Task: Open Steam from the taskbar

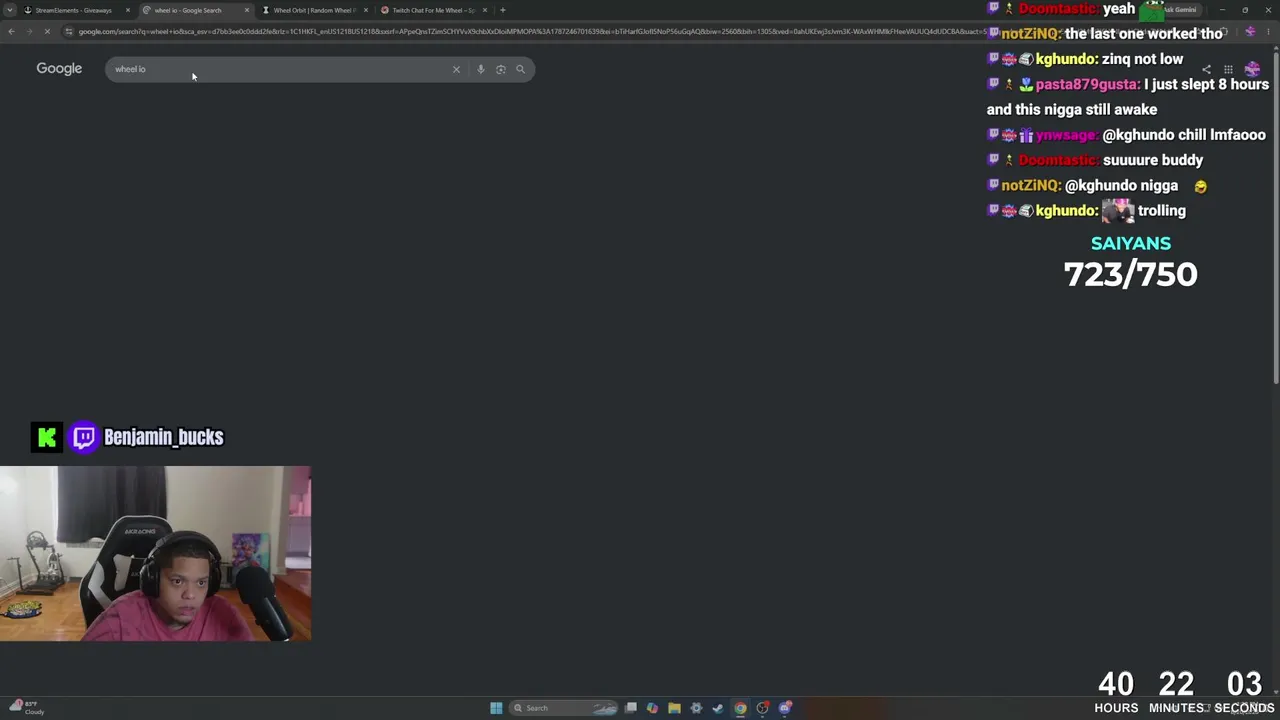Action: [718, 708]
